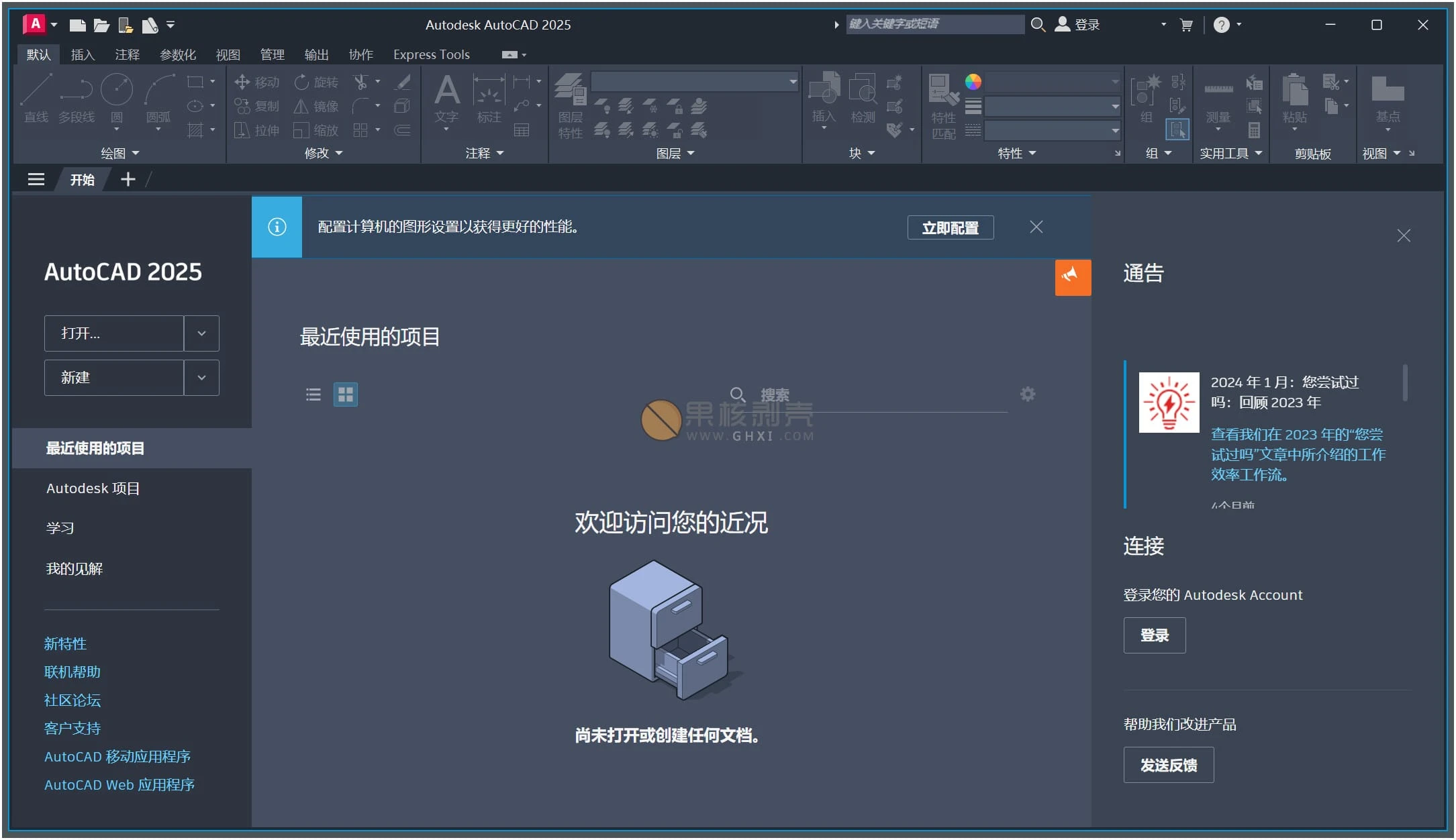This screenshot has width=1456, height=840.
Task: Open the object color wheel swatch
Action: pos(973,82)
